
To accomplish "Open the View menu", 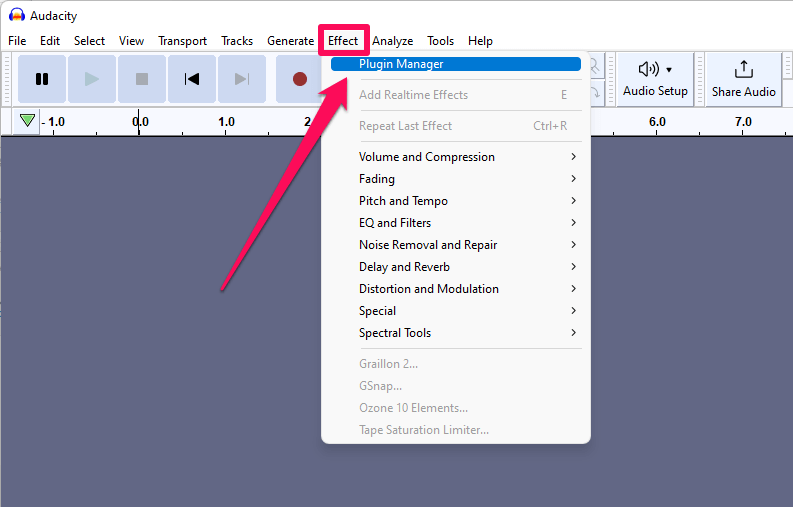I will [x=131, y=41].
